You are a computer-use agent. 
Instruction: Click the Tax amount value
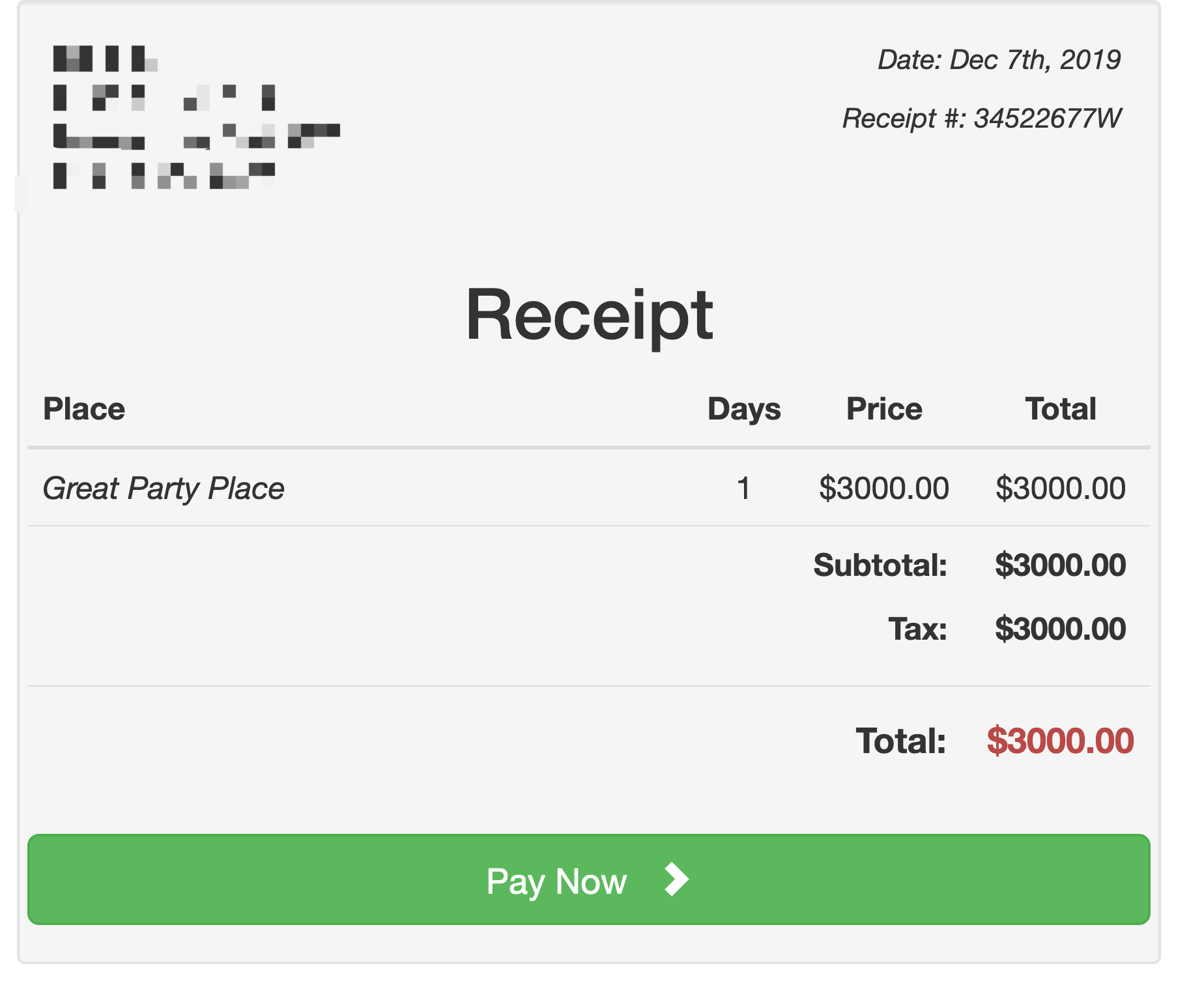click(x=1061, y=629)
